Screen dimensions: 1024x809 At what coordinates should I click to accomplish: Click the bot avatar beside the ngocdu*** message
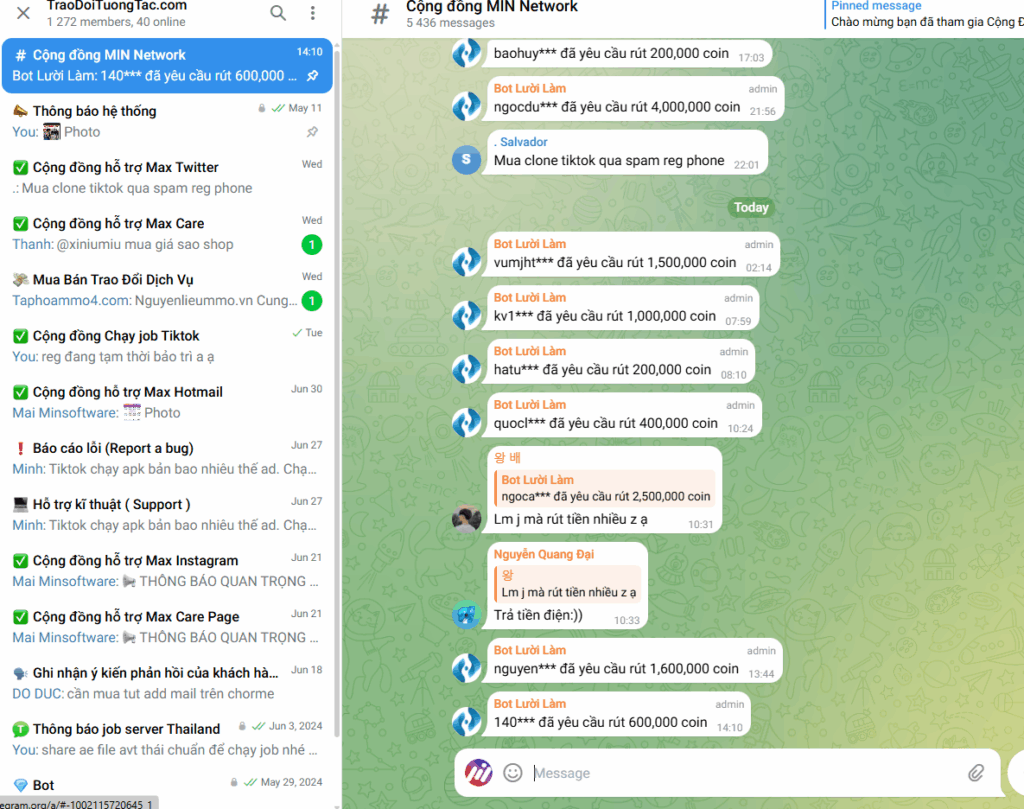point(466,106)
